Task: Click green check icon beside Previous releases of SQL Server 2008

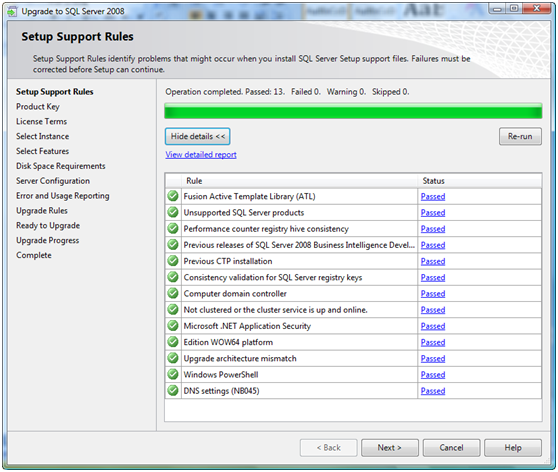Action: [173, 245]
